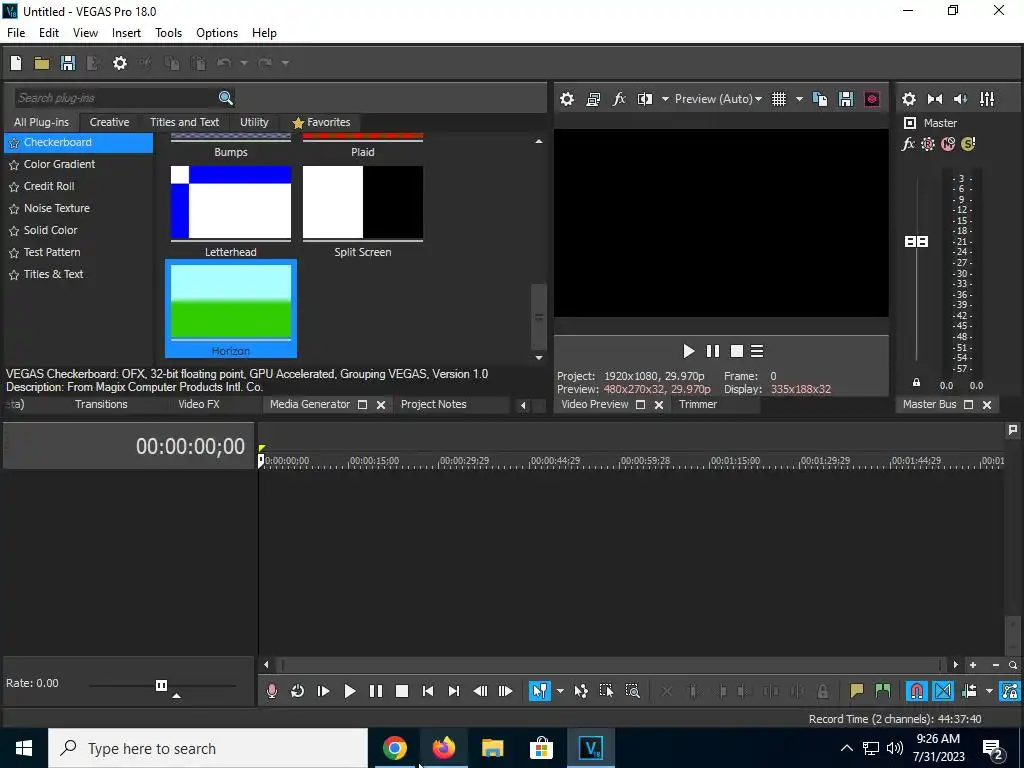Toggle Loop Playback in transport bar
Screen dimensions: 1024x768
[x=297, y=691]
